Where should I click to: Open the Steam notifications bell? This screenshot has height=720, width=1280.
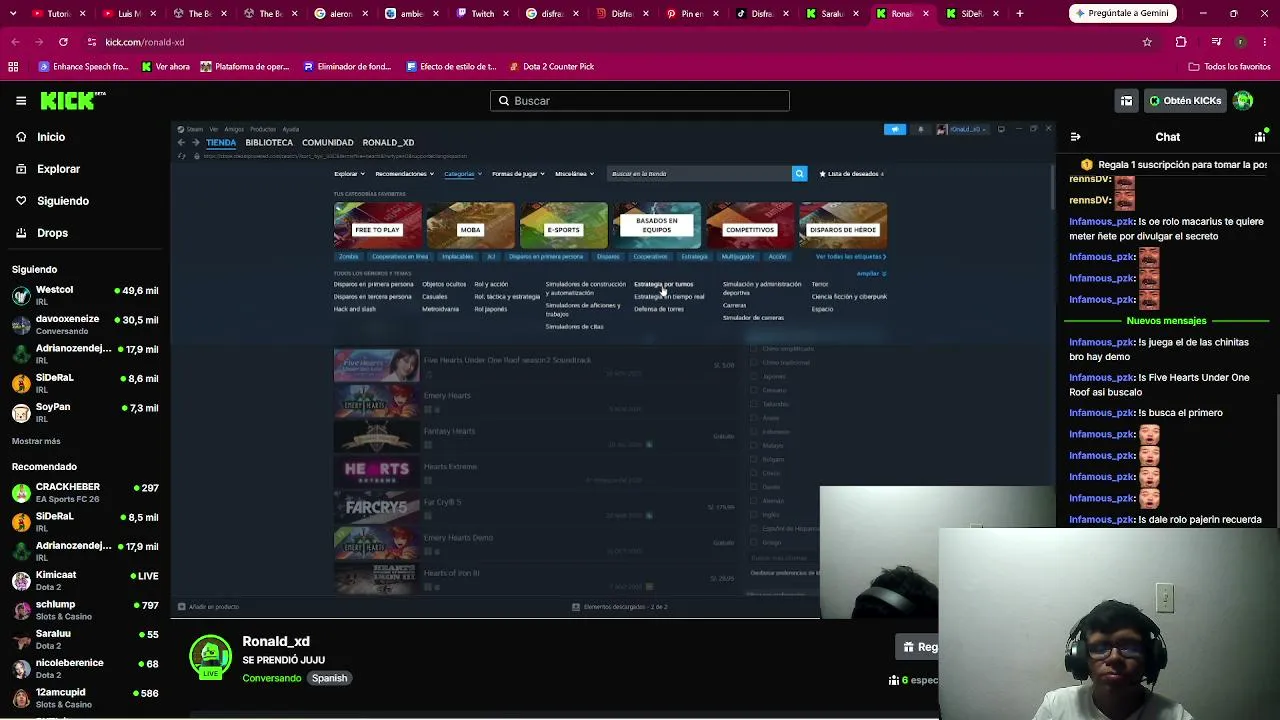pos(921,129)
